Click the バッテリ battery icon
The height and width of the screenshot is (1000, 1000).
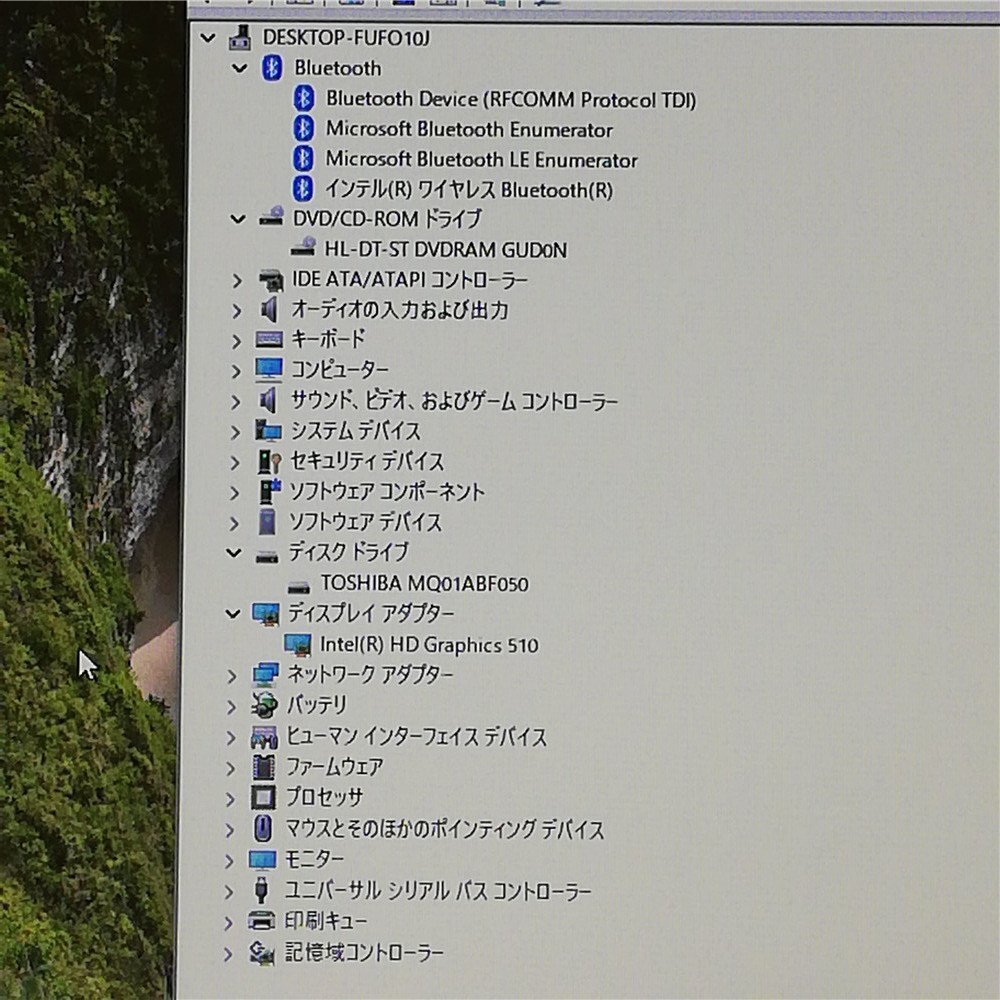[x=266, y=706]
